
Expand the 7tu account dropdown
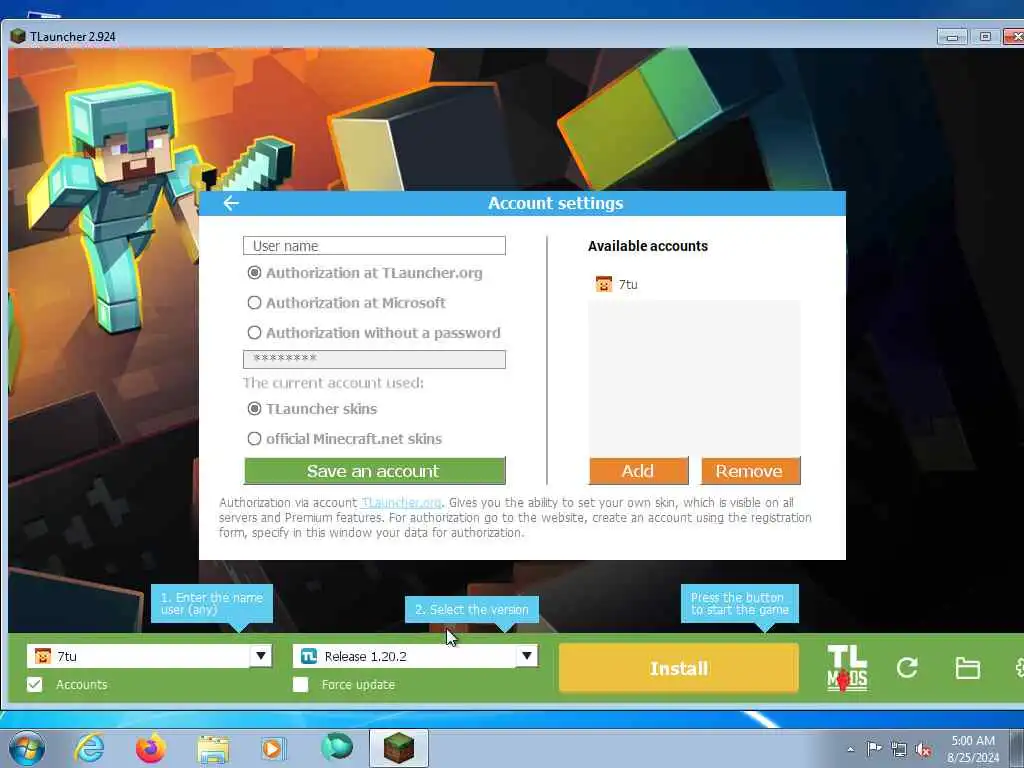pyautogui.click(x=261, y=656)
